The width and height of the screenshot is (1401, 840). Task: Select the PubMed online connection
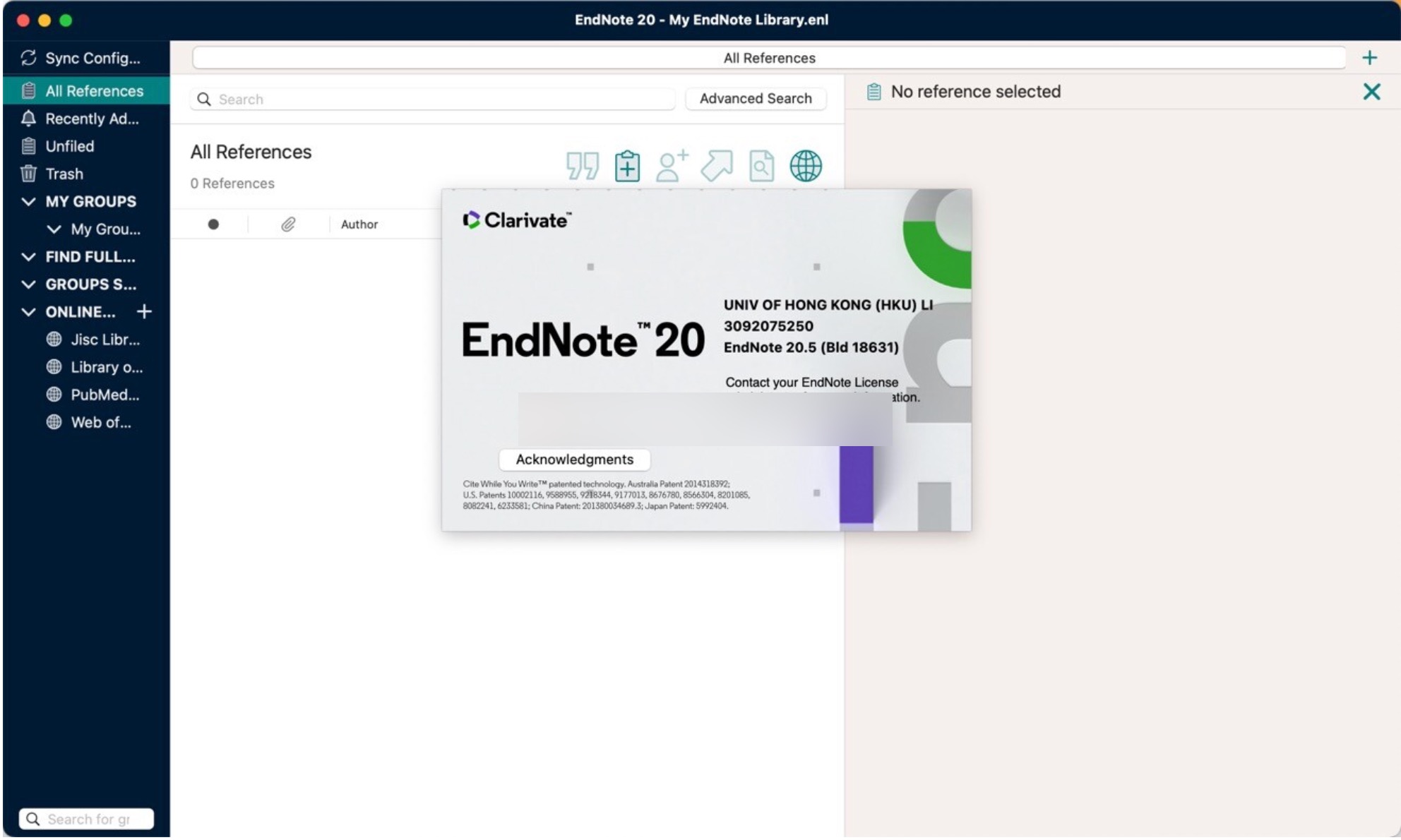coord(104,395)
